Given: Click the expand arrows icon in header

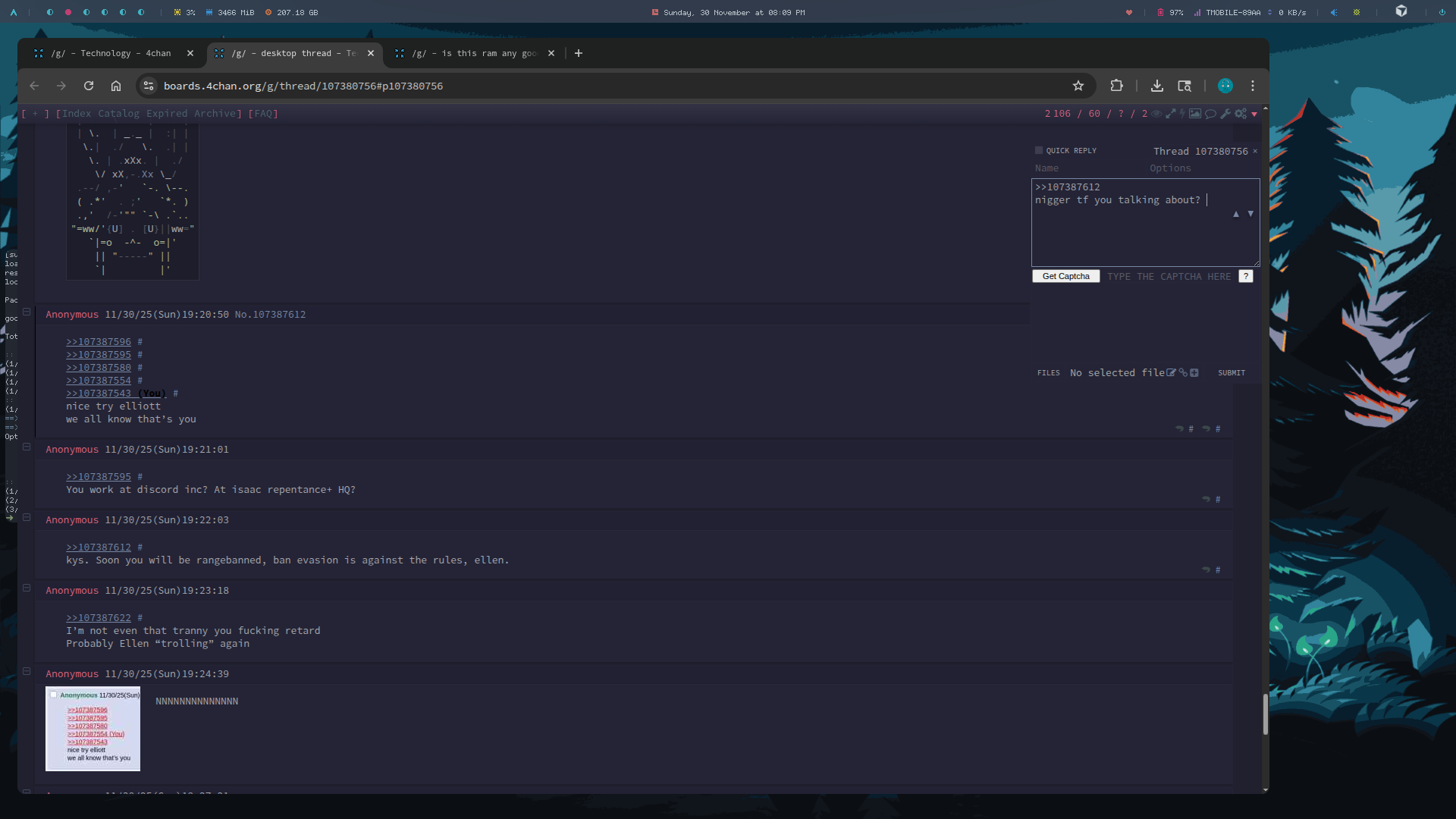Looking at the screenshot, I should pos(1170,114).
